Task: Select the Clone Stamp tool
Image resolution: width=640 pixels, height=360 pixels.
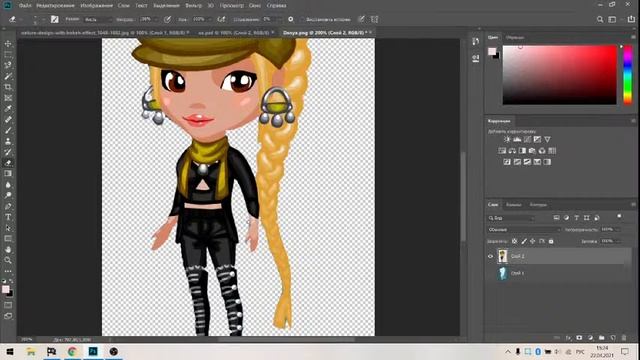Action: [x=8, y=141]
